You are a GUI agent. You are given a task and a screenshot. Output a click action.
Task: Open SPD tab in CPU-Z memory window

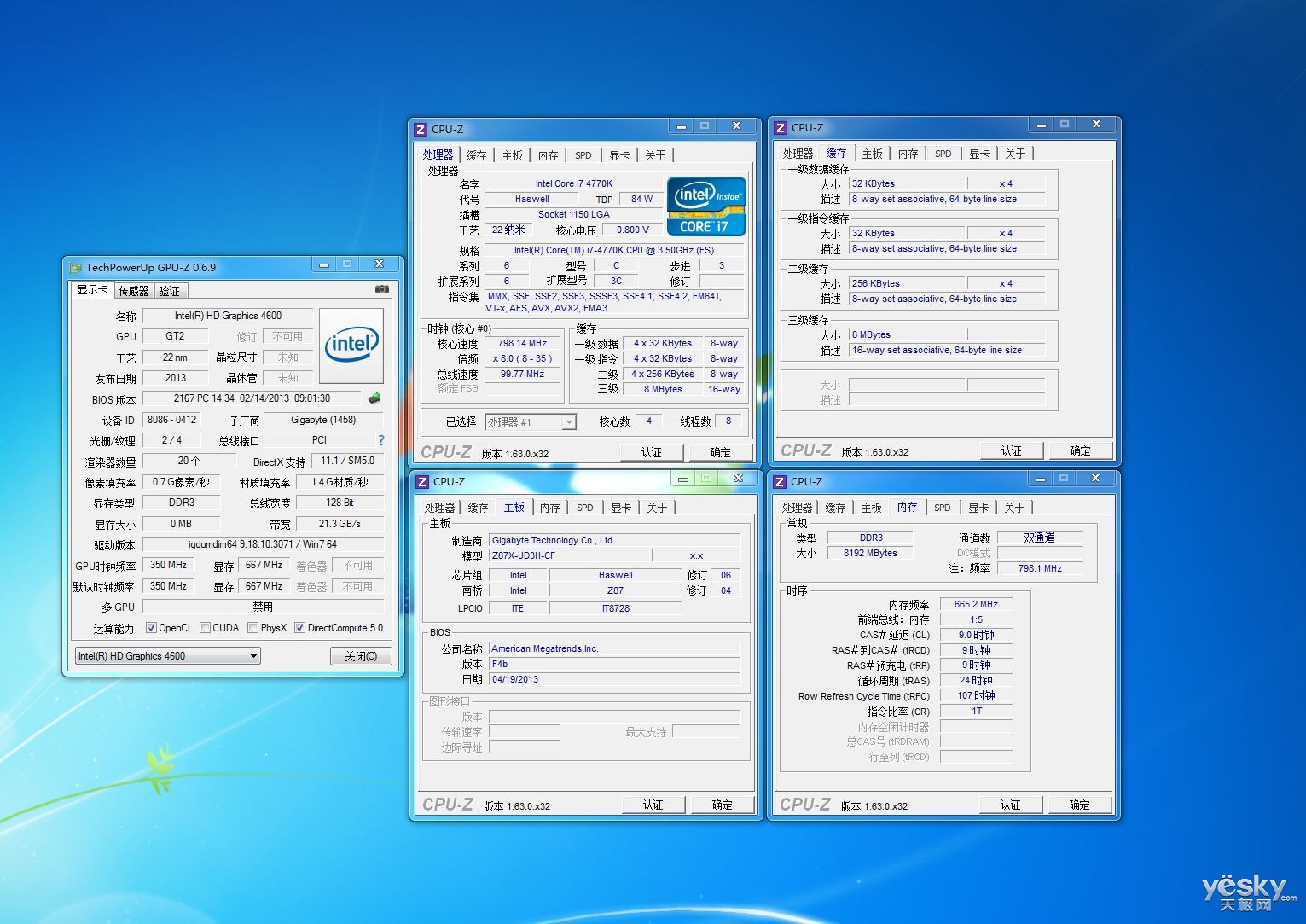click(943, 508)
